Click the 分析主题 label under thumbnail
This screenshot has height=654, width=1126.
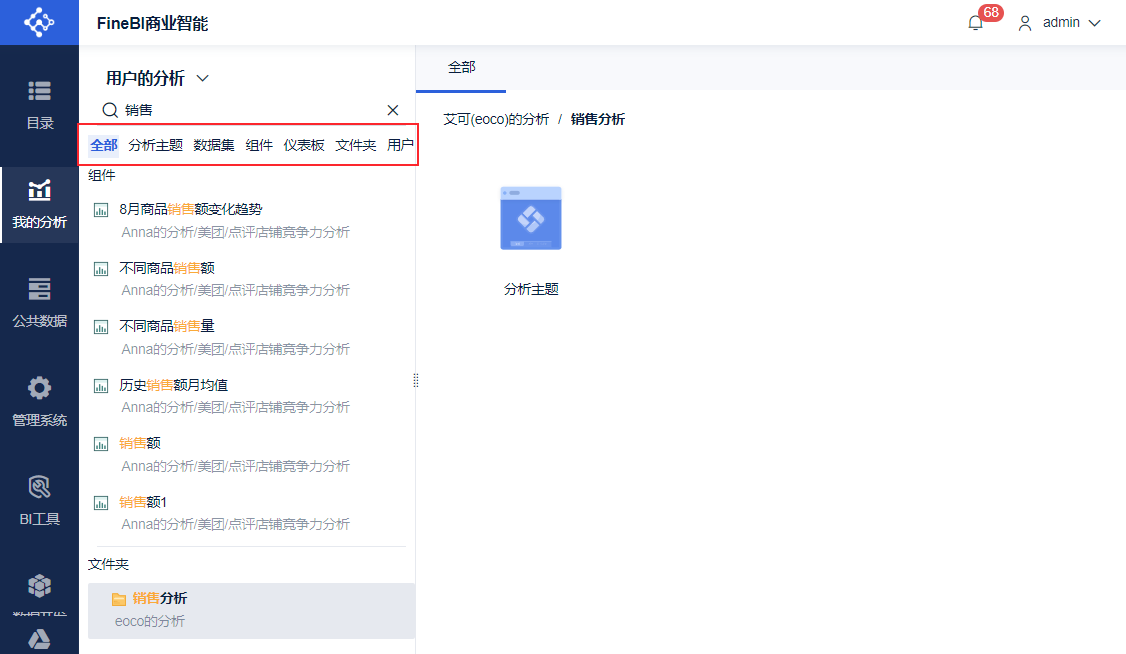click(x=531, y=289)
